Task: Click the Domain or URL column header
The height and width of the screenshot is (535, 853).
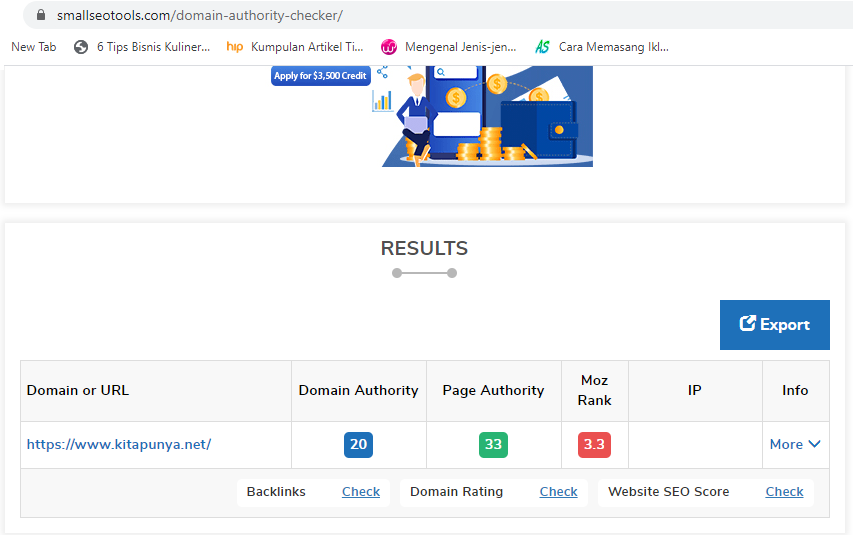Action: click(78, 390)
